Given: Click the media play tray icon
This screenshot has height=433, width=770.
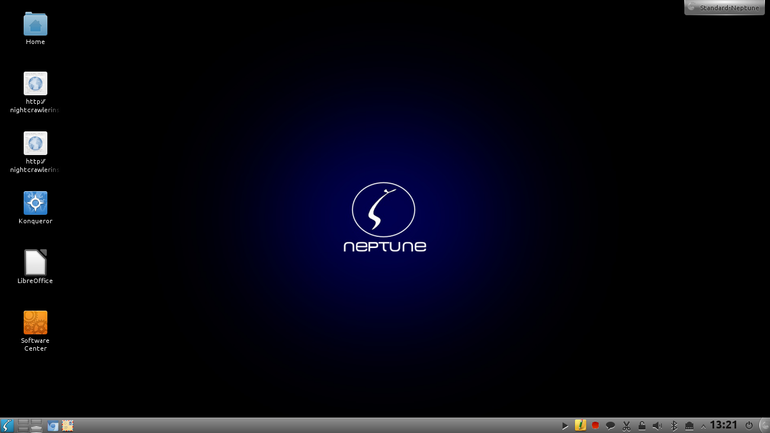Looking at the screenshot, I should [565, 426].
